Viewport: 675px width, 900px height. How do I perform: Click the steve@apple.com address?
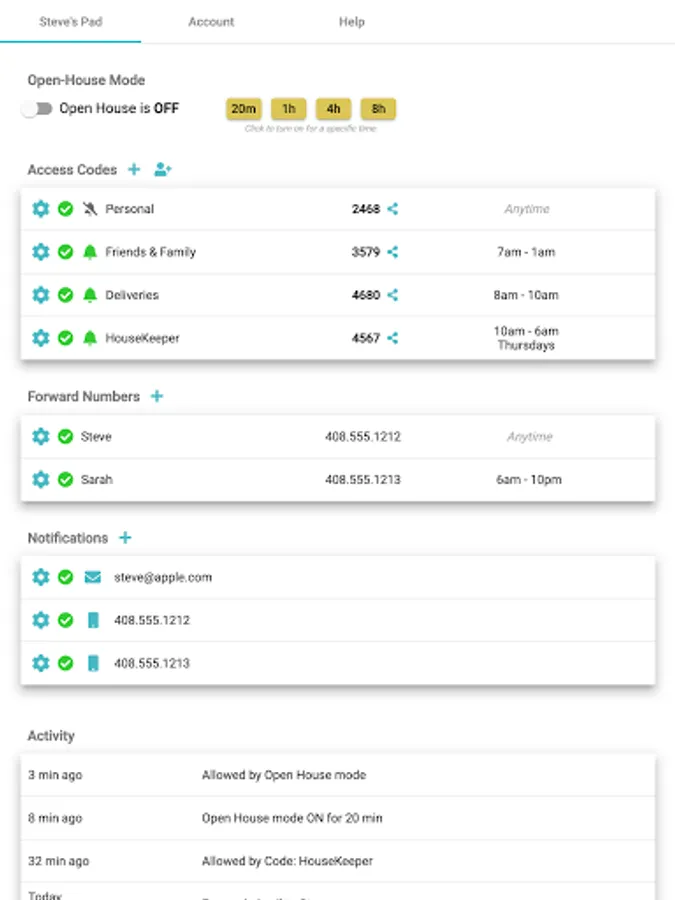click(163, 577)
